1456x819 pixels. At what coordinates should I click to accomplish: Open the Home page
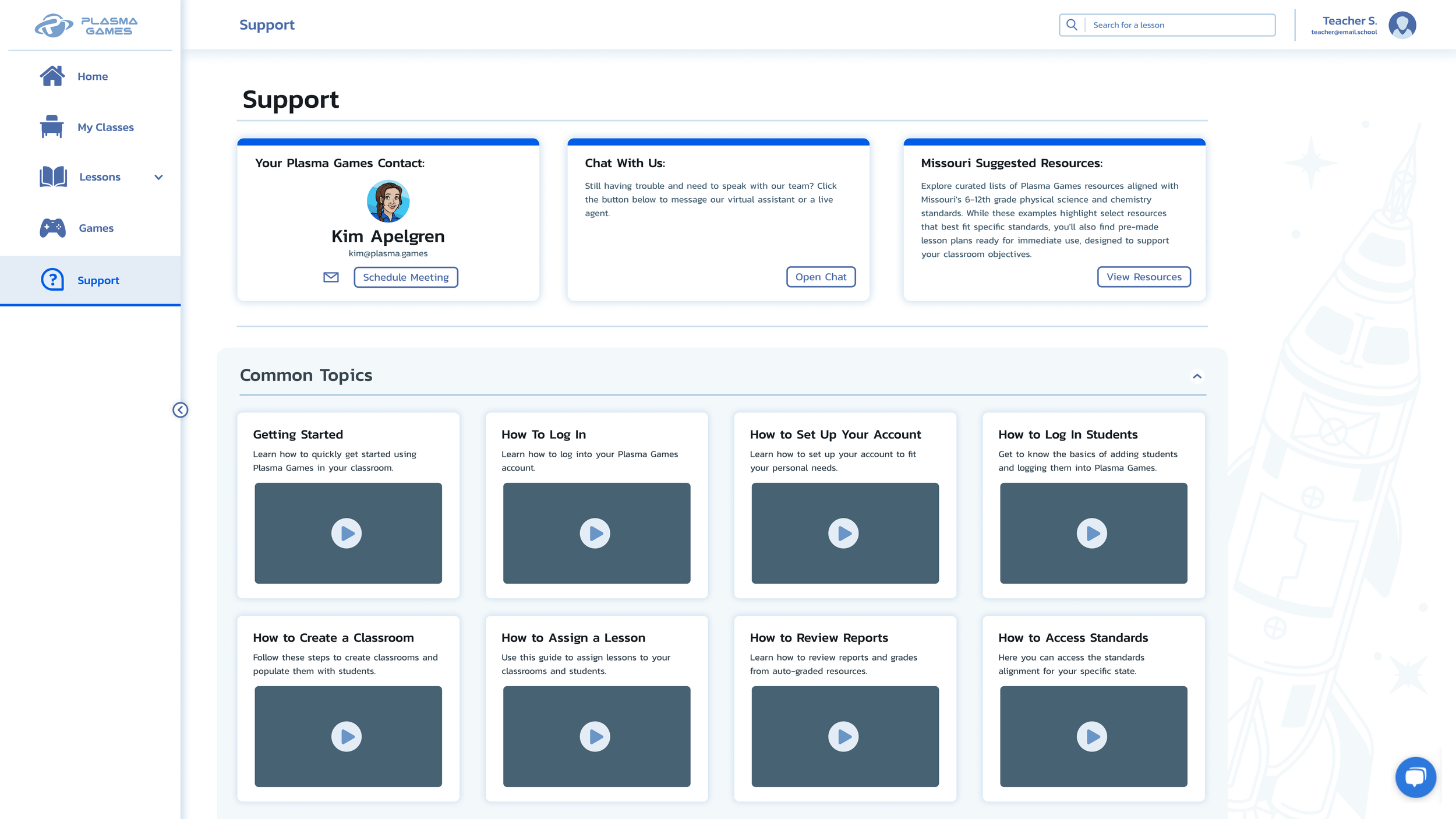click(x=92, y=76)
